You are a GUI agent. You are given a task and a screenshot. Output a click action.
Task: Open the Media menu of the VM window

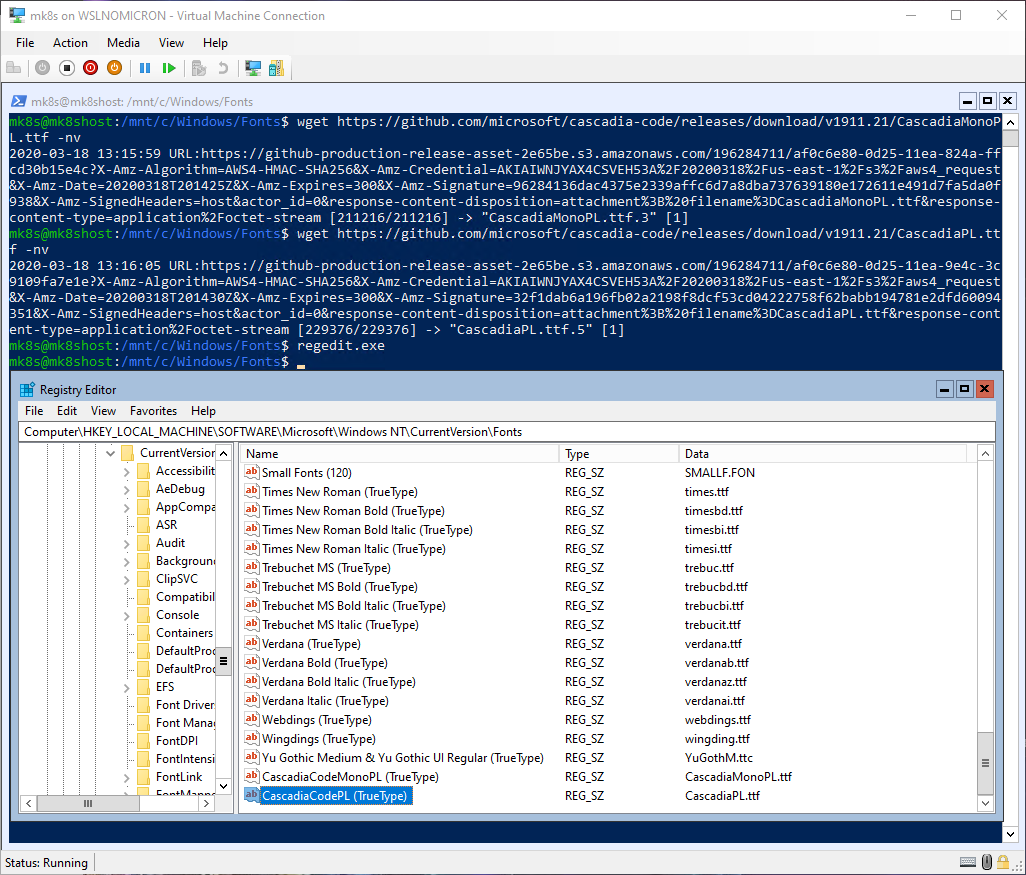[x=123, y=43]
